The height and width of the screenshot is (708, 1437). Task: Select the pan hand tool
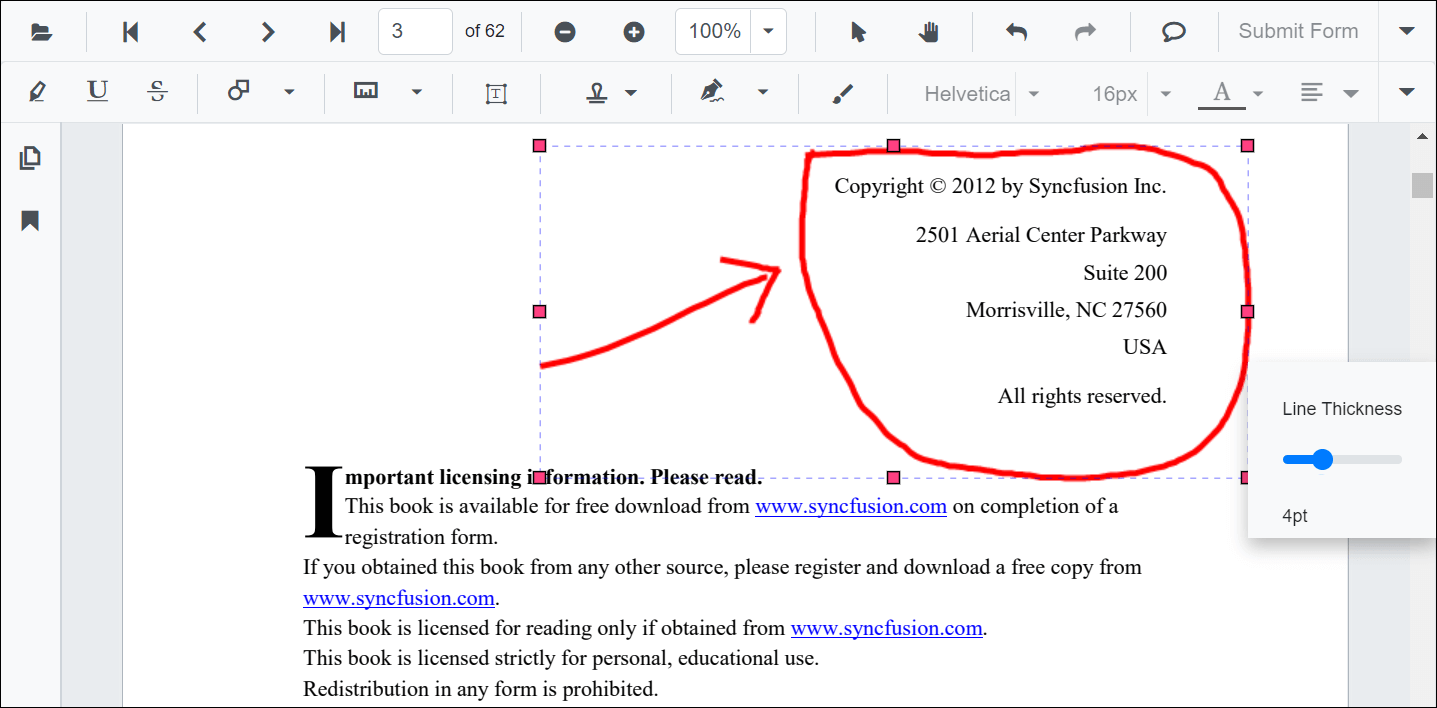click(929, 32)
